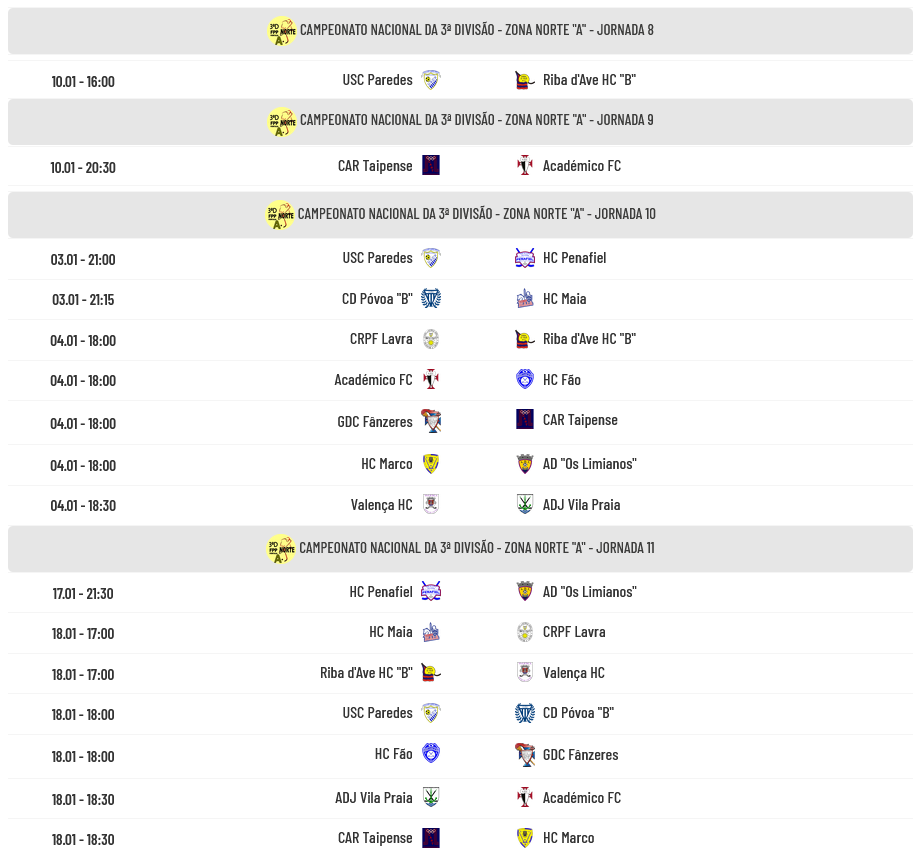Select GDC Fânzeres crest in Jornada 10

[431, 421]
